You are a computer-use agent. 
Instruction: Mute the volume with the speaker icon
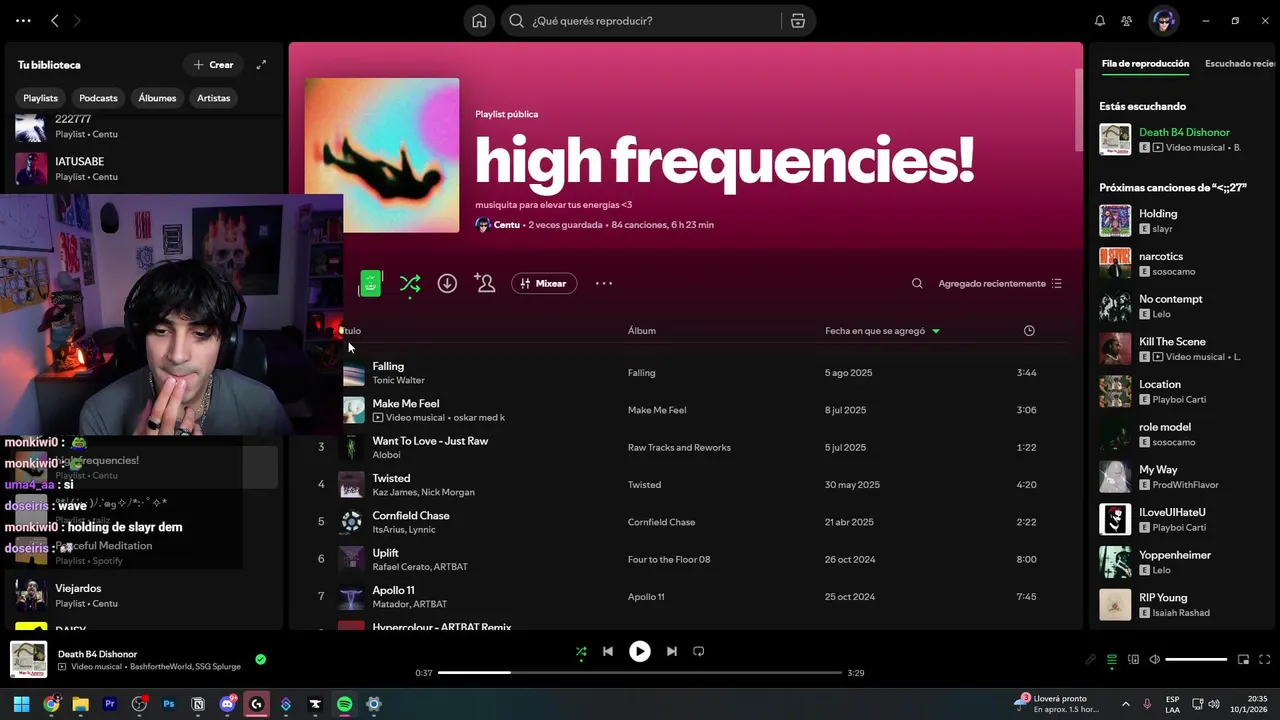tap(1155, 659)
